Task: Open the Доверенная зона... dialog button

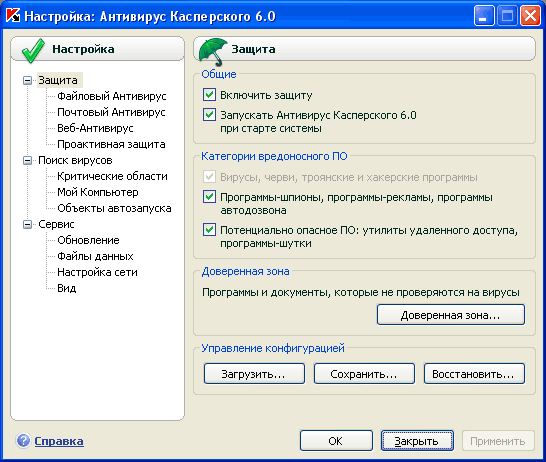Action: pos(451,315)
